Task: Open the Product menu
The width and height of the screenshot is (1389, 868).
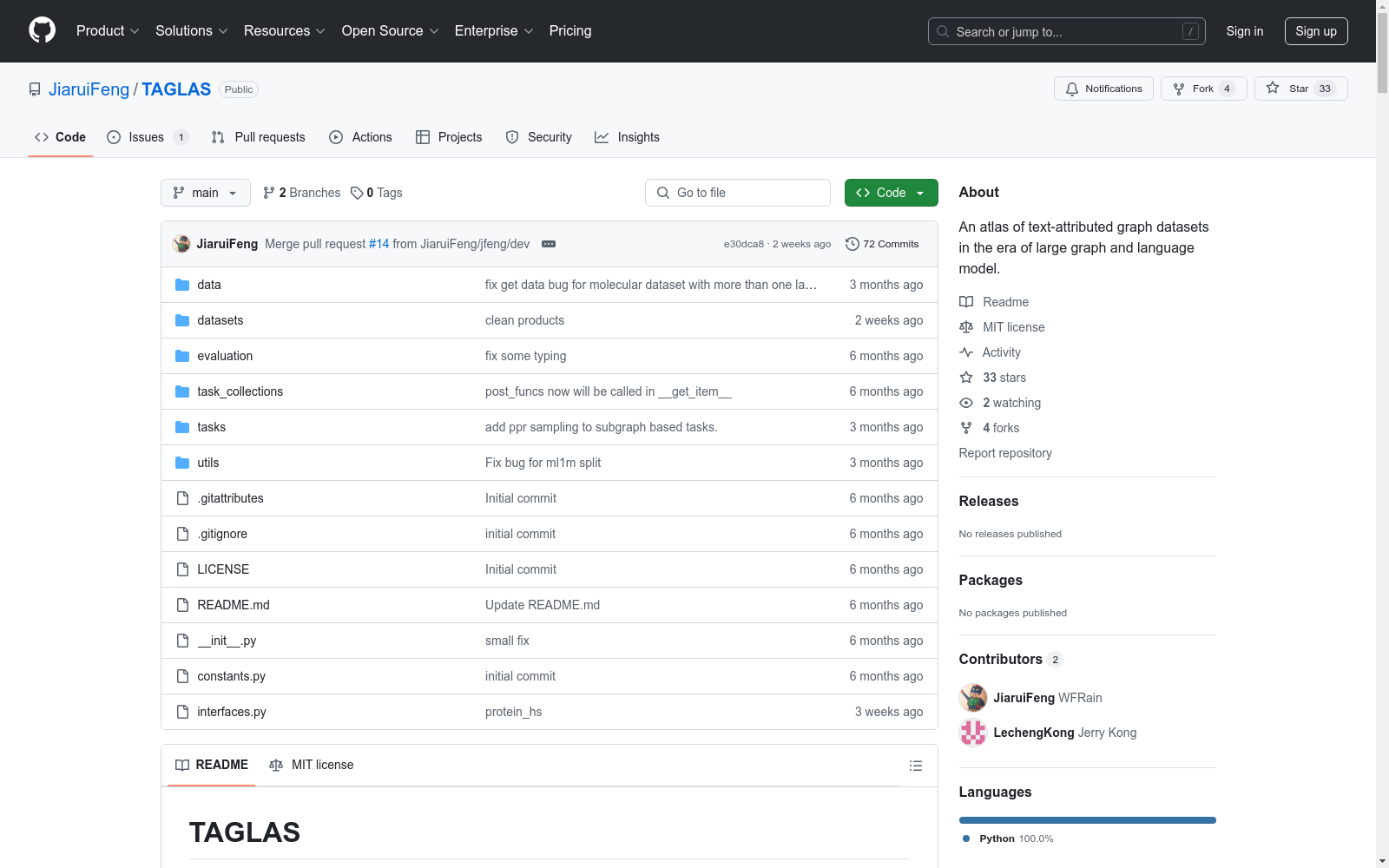Action: point(108,31)
